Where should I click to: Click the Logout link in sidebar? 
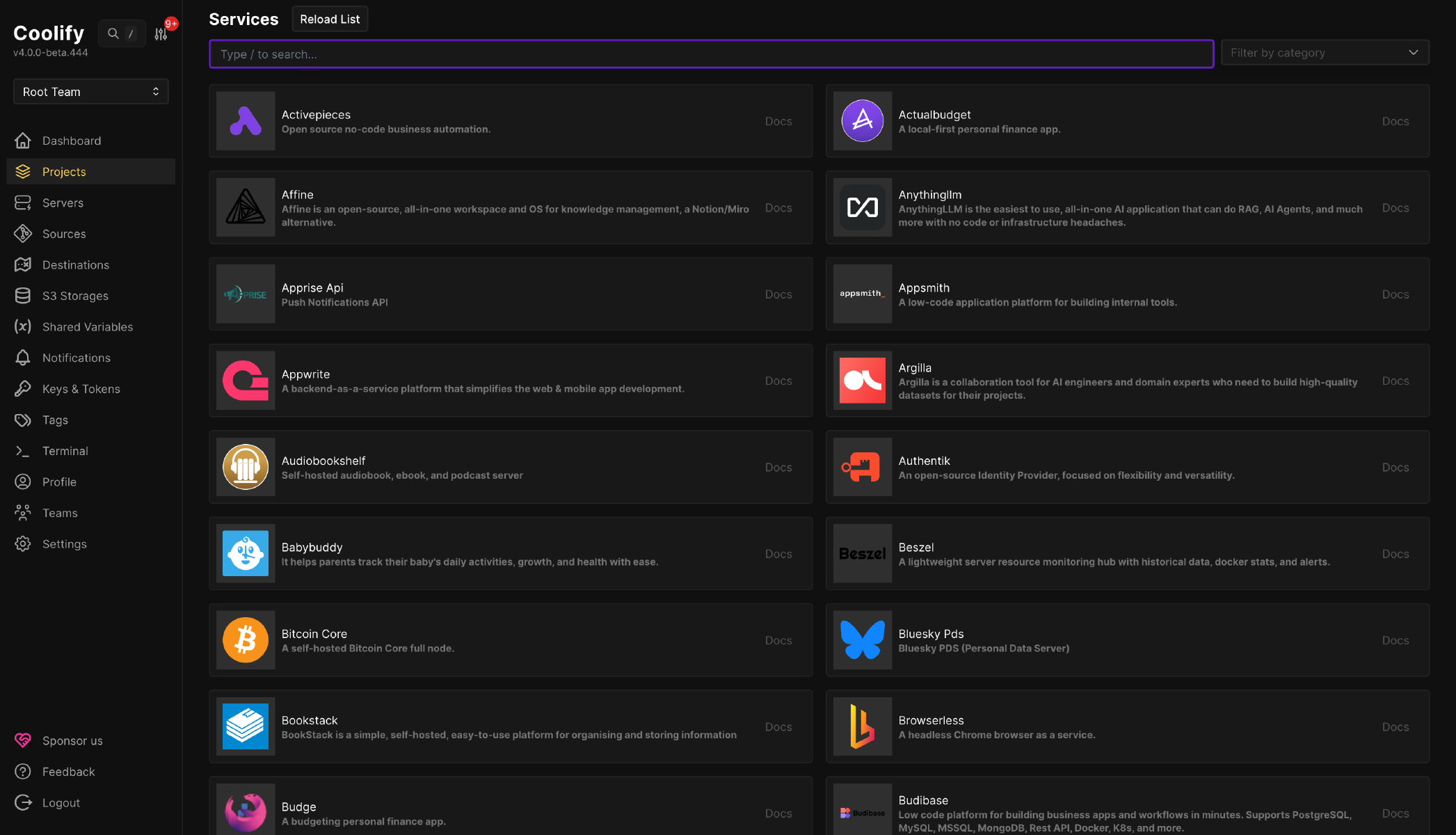[61, 803]
